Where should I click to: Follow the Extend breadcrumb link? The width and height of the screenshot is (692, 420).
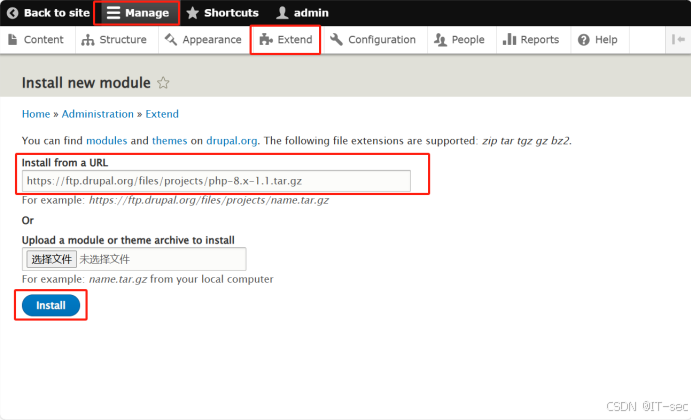(x=162, y=114)
